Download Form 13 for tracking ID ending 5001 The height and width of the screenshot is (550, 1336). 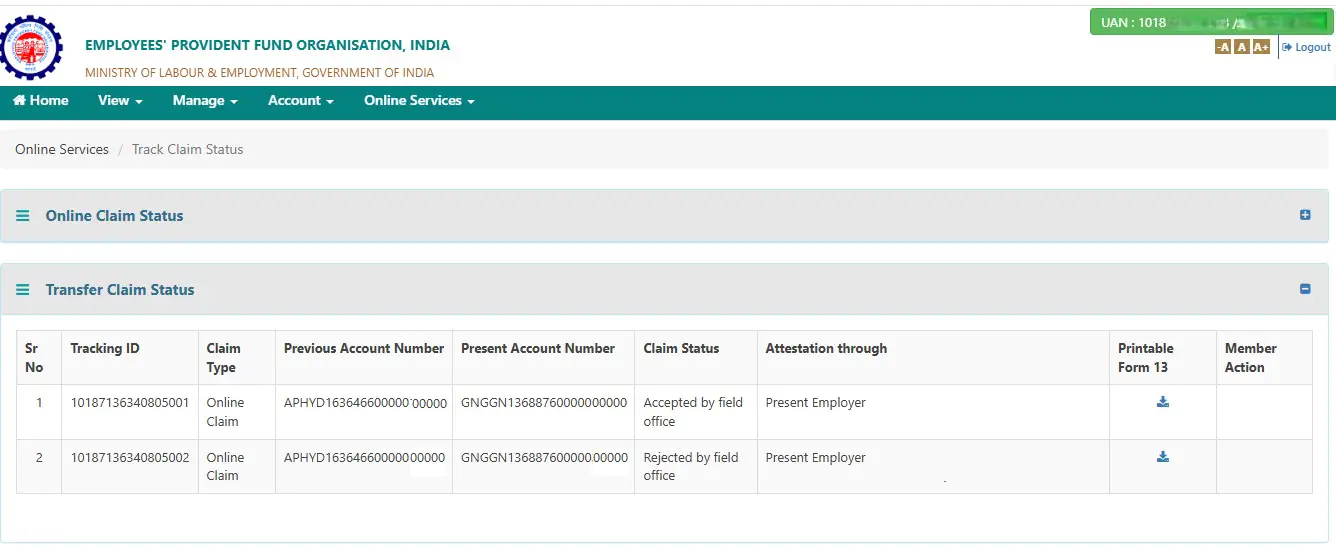pos(1163,402)
